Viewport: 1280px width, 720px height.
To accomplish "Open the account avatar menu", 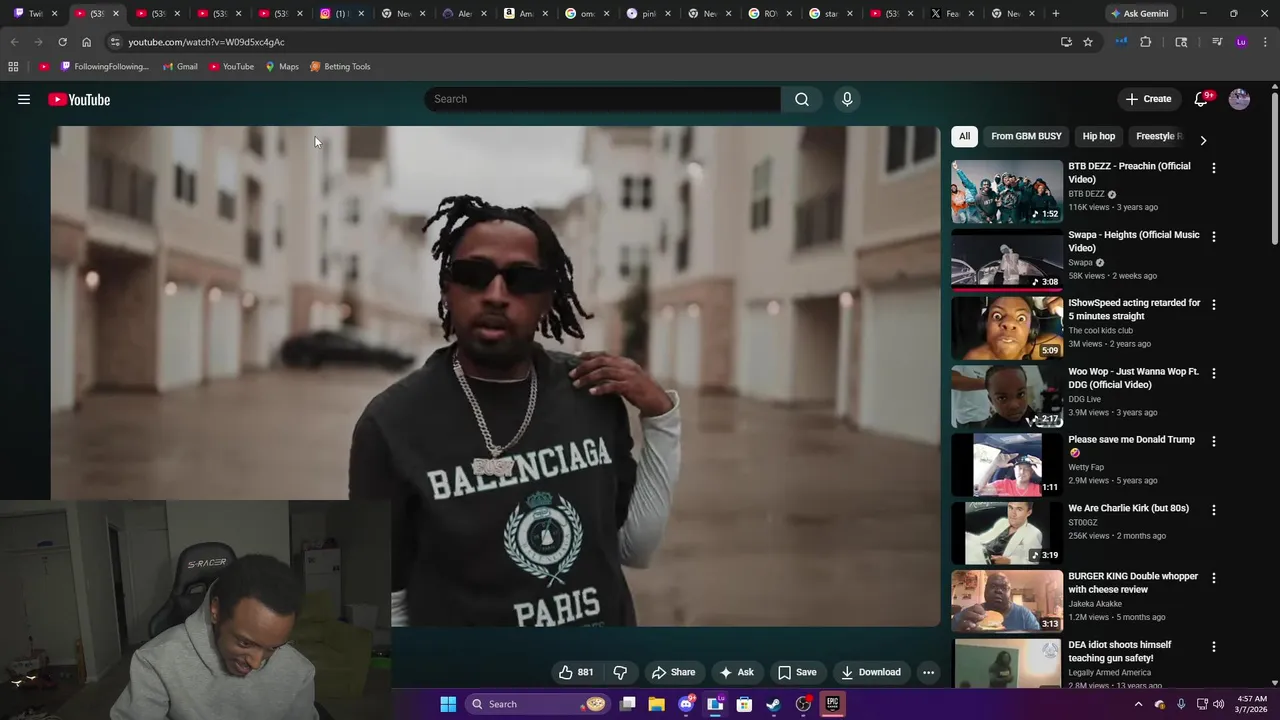I will [x=1239, y=99].
